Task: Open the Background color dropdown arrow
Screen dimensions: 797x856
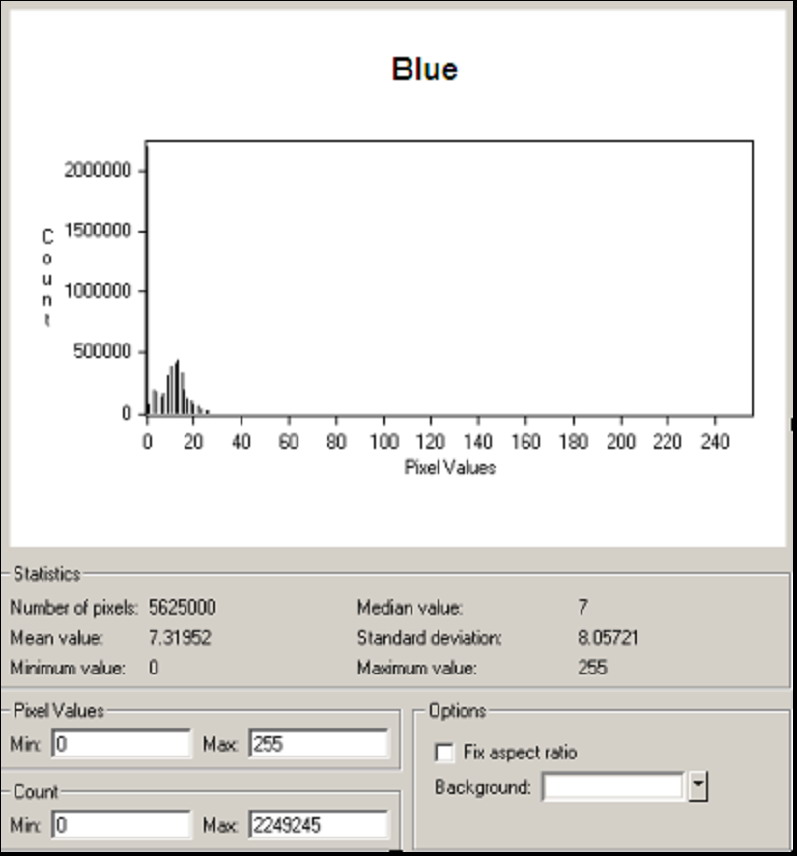Action: 698,786
